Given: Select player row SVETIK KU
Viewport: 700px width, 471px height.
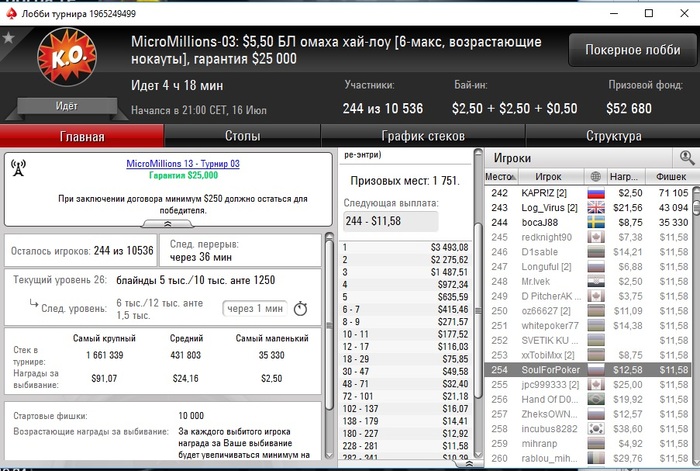Looking at the screenshot, I should [x=588, y=340].
